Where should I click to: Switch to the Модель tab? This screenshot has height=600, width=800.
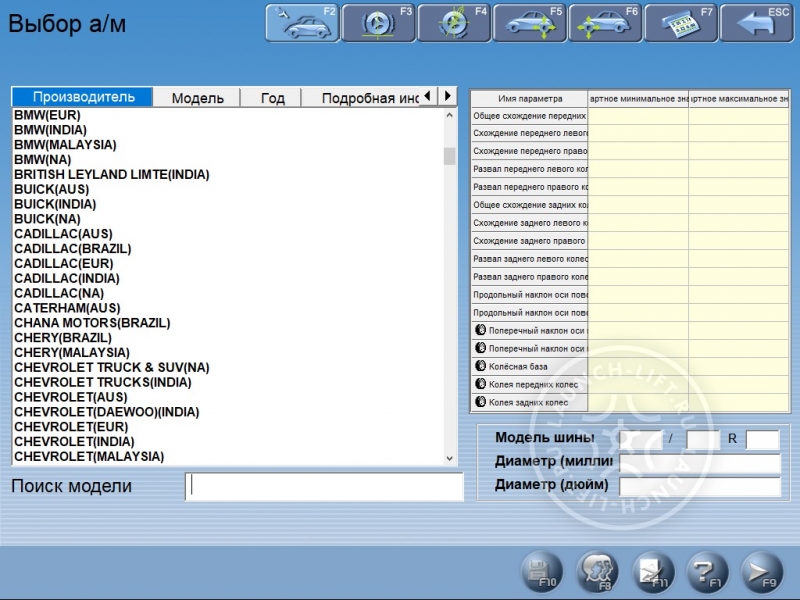[197, 97]
